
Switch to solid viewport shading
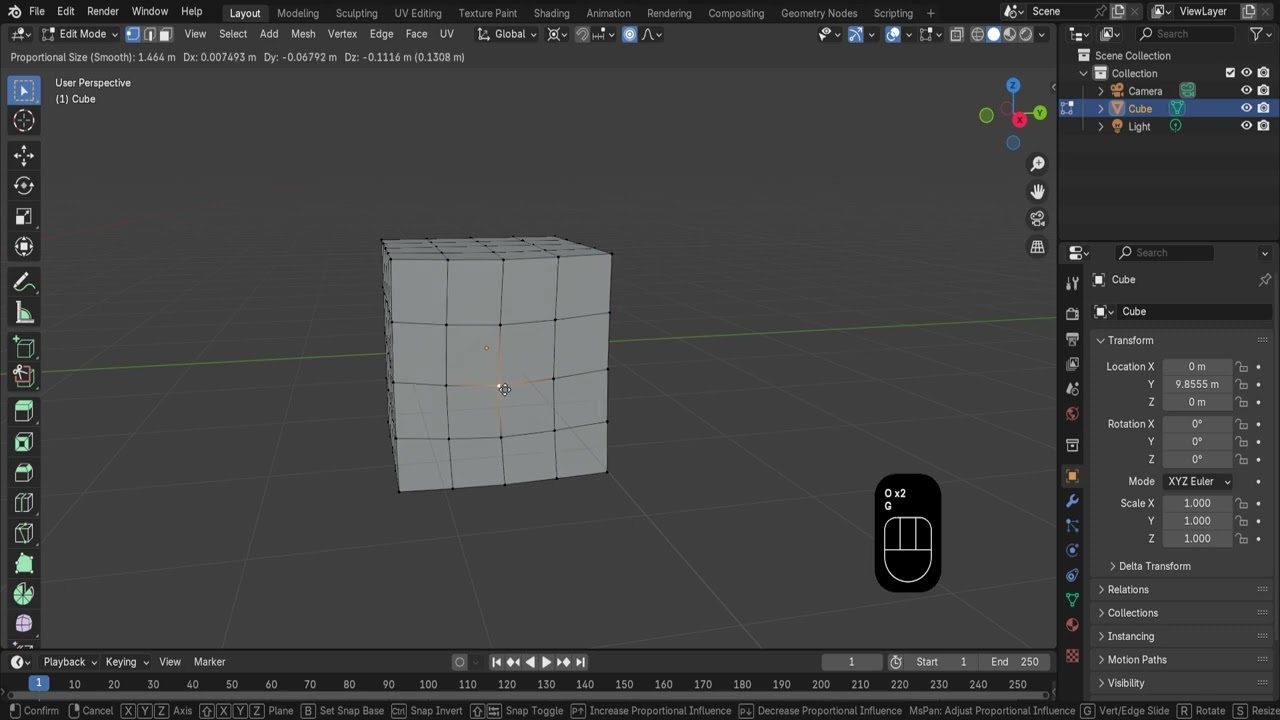[993, 34]
